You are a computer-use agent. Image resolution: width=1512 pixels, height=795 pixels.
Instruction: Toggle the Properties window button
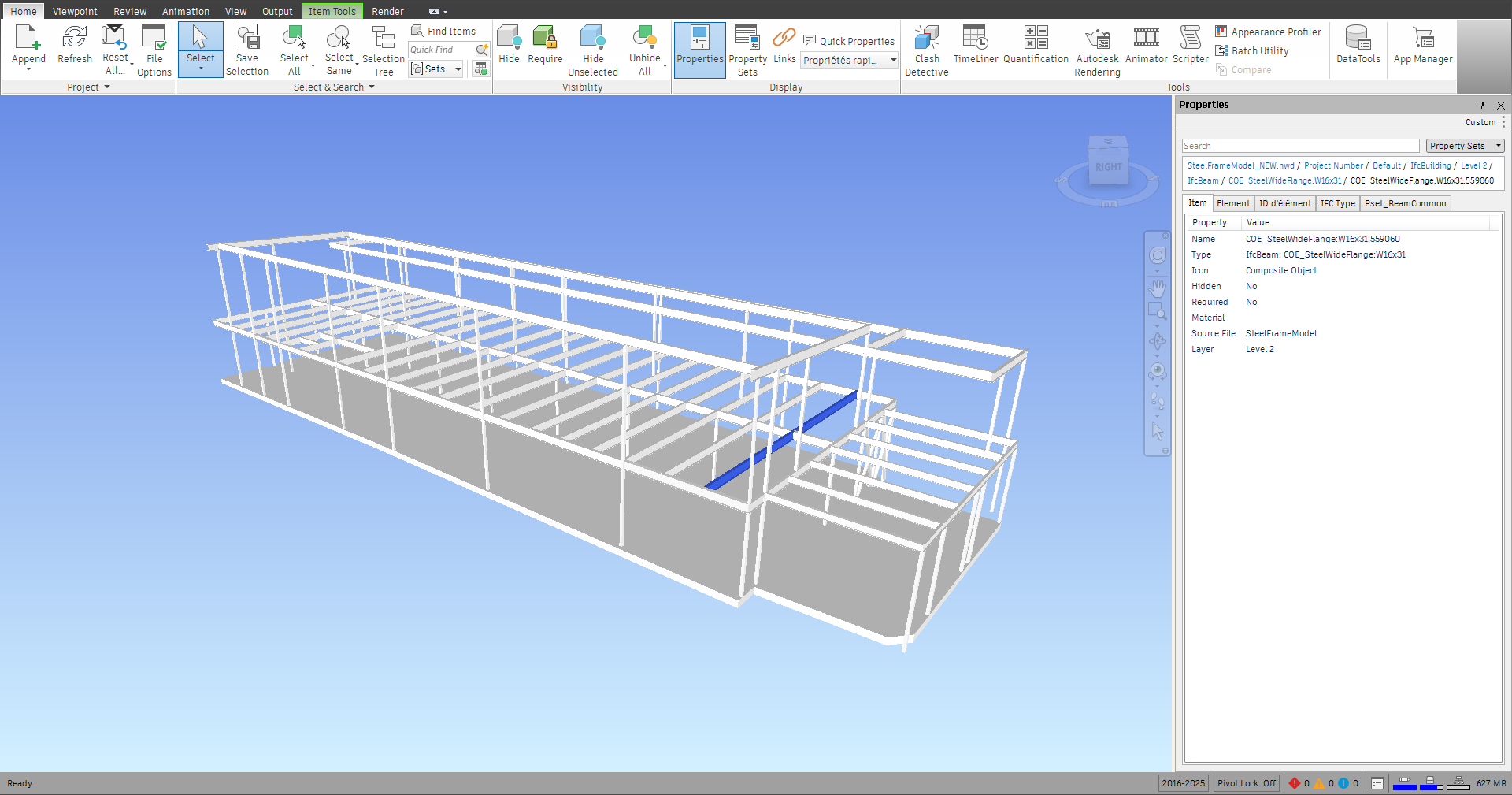(699, 50)
